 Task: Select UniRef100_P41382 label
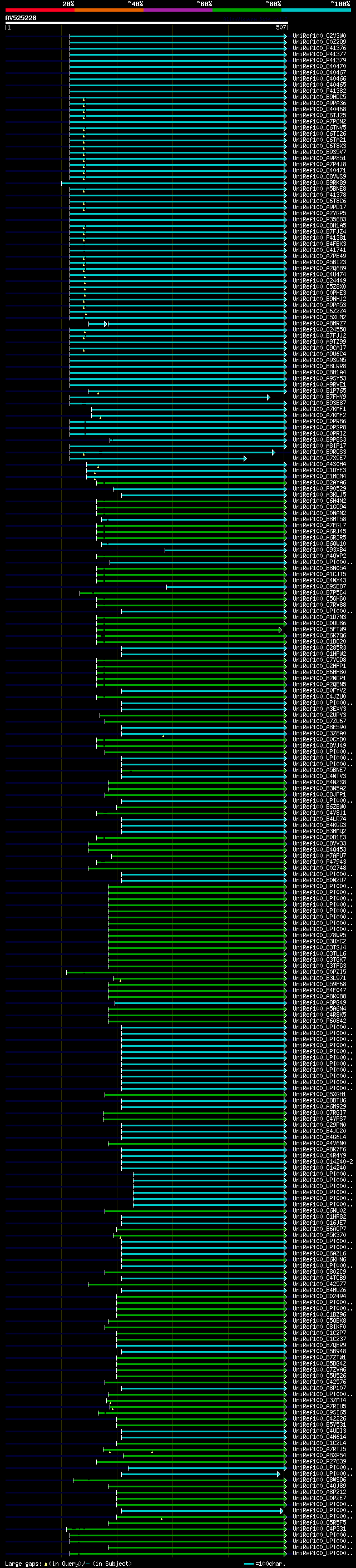tap(319, 91)
